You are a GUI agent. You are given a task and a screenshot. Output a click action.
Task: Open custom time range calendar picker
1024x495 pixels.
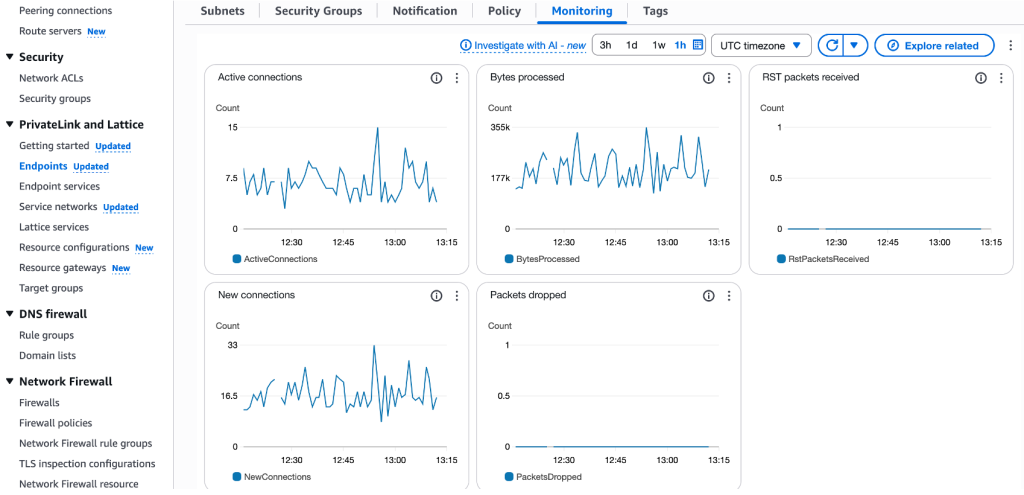click(x=698, y=45)
